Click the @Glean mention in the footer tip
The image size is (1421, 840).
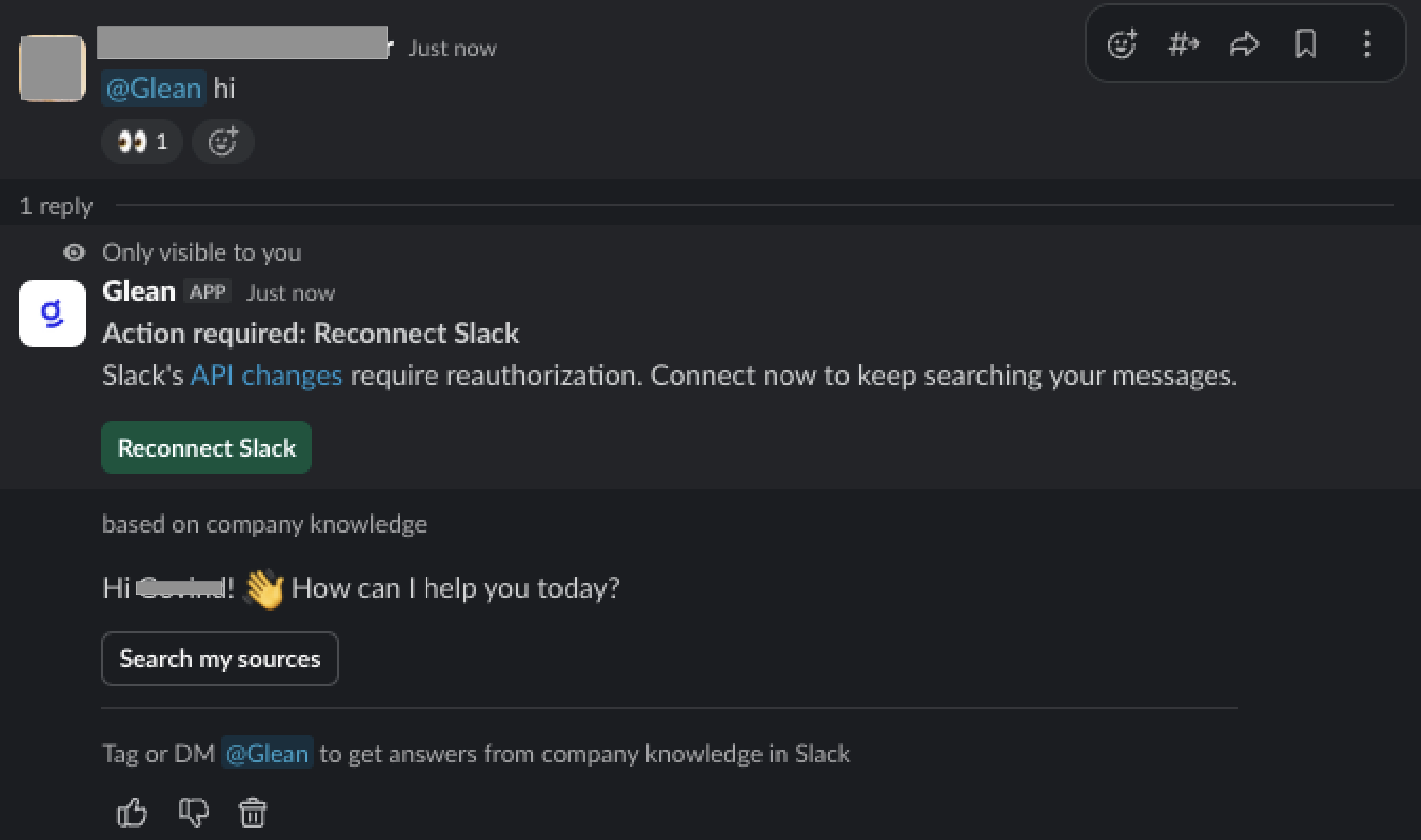click(267, 754)
